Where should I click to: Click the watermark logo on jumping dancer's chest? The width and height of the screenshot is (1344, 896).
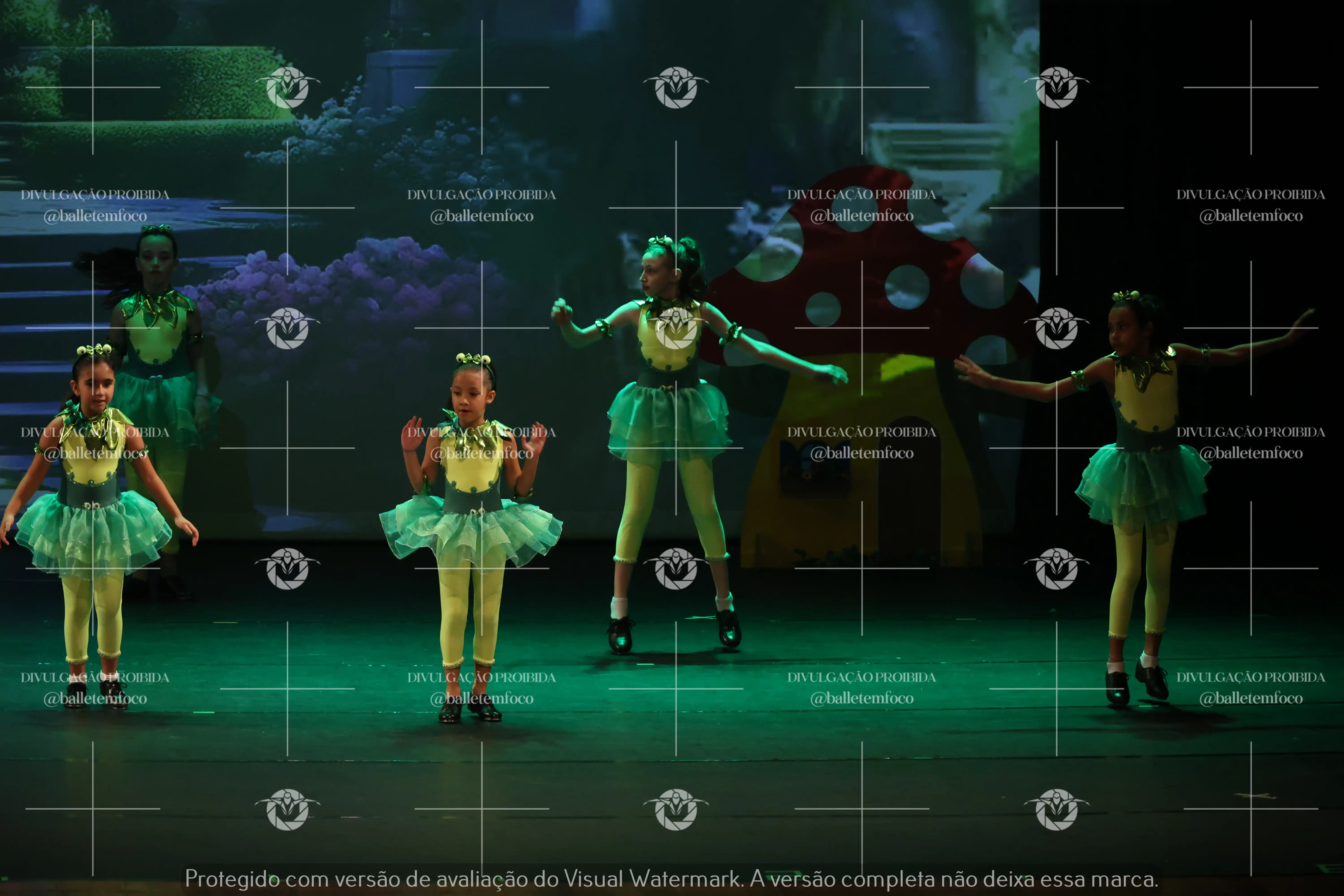coord(676,328)
